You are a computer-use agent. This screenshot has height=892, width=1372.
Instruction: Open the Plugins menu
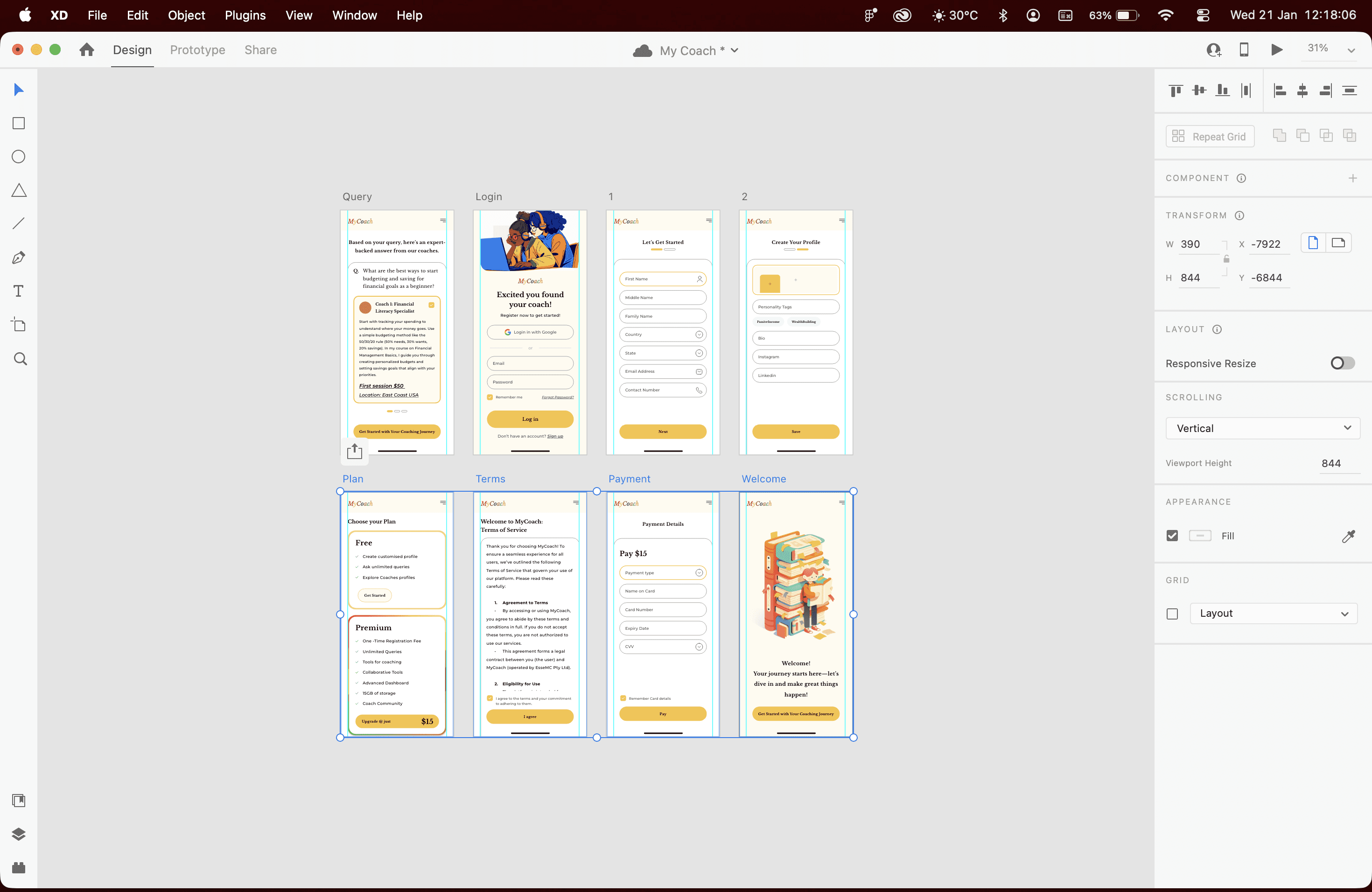point(245,15)
